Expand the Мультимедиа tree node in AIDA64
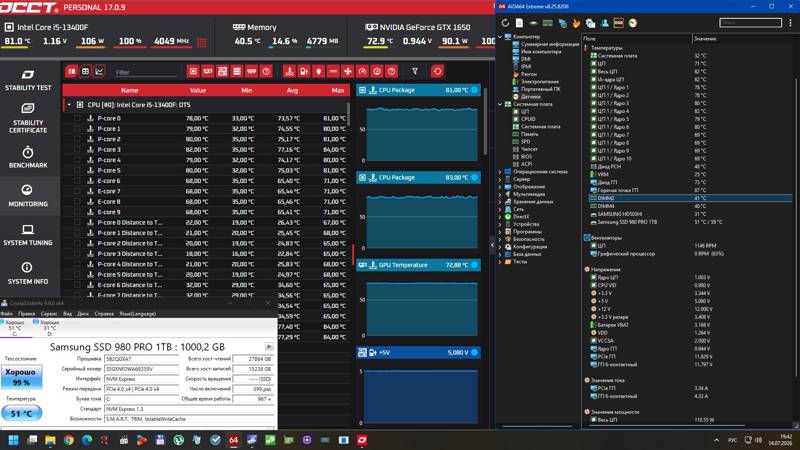The height and width of the screenshot is (450, 800). (x=500, y=194)
